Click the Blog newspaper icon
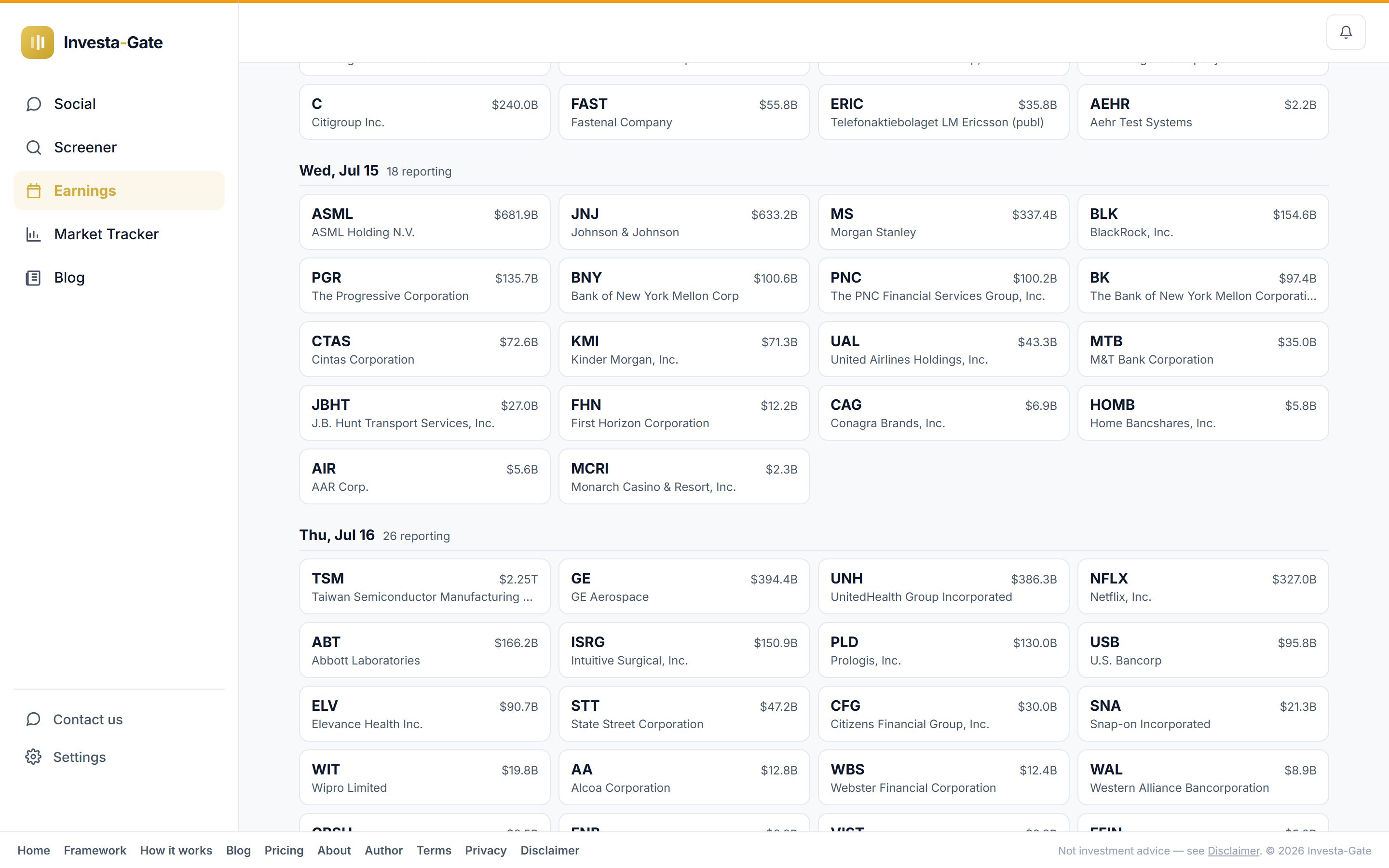This screenshot has height=868, width=1389. (x=33, y=278)
